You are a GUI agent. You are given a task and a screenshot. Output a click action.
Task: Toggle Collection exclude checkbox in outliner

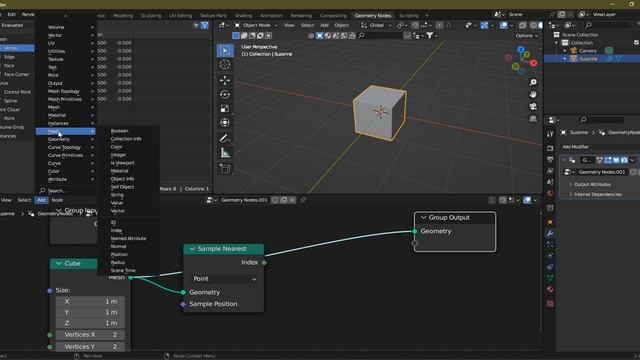point(636,42)
